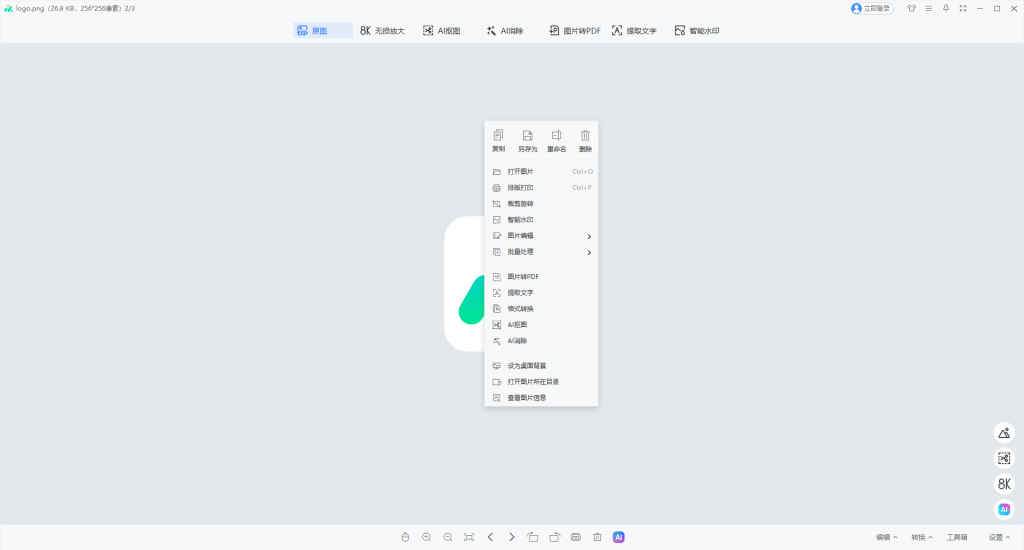Click the 立即登录 login button
Viewport: 1024px width, 550px height.
[x=871, y=8]
